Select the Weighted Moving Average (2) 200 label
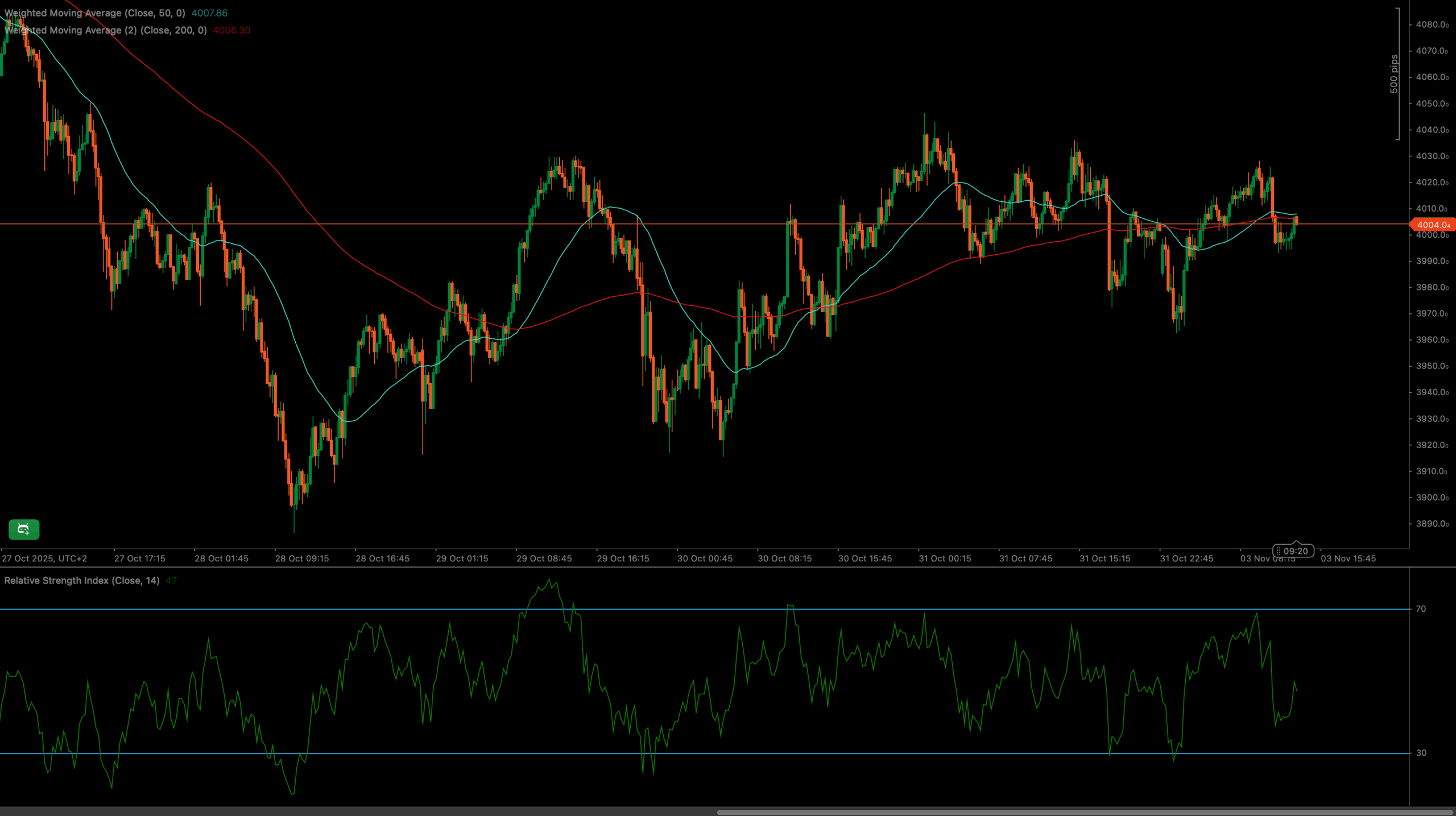 pyautogui.click(x=106, y=30)
